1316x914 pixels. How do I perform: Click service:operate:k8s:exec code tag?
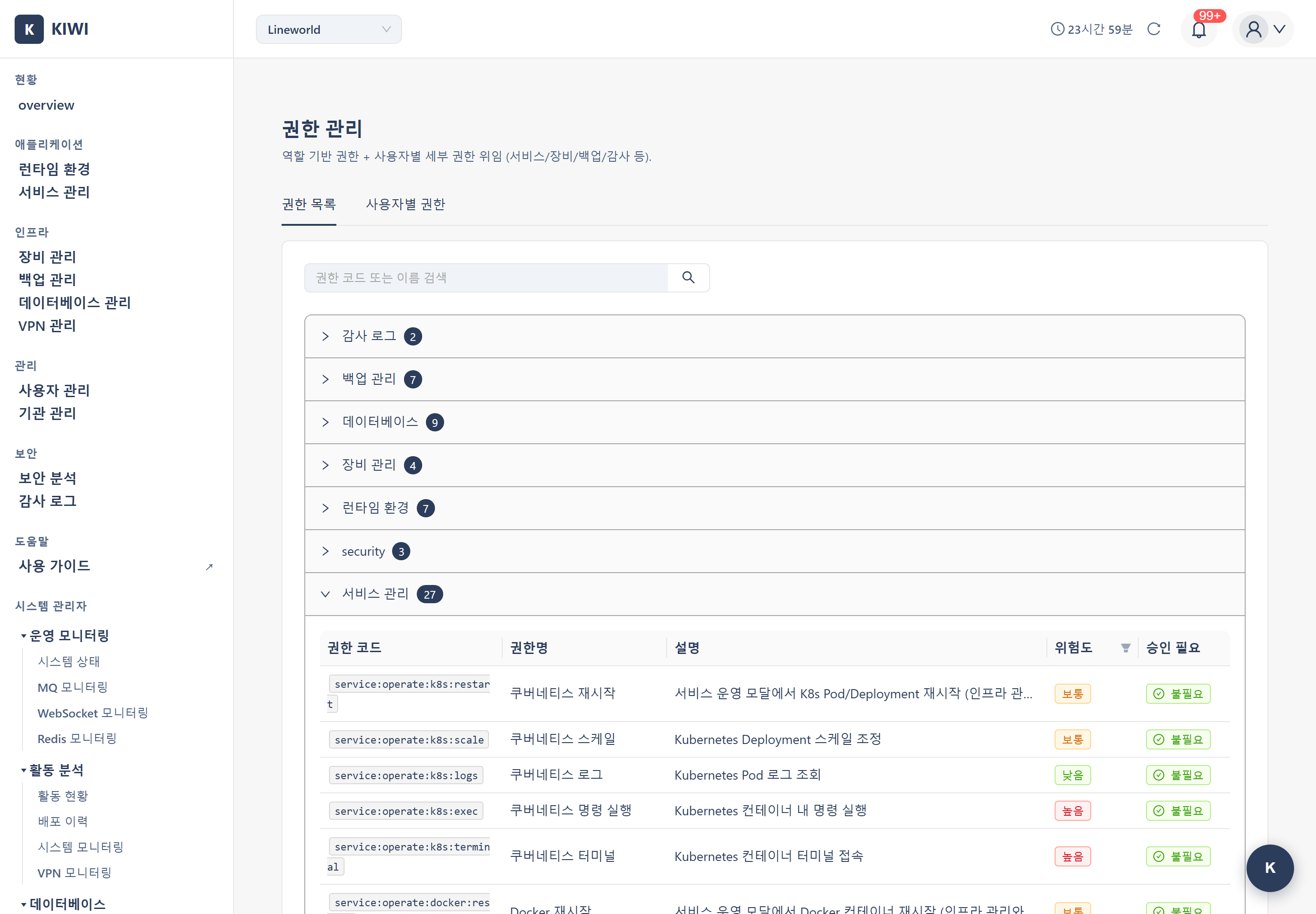pos(406,811)
